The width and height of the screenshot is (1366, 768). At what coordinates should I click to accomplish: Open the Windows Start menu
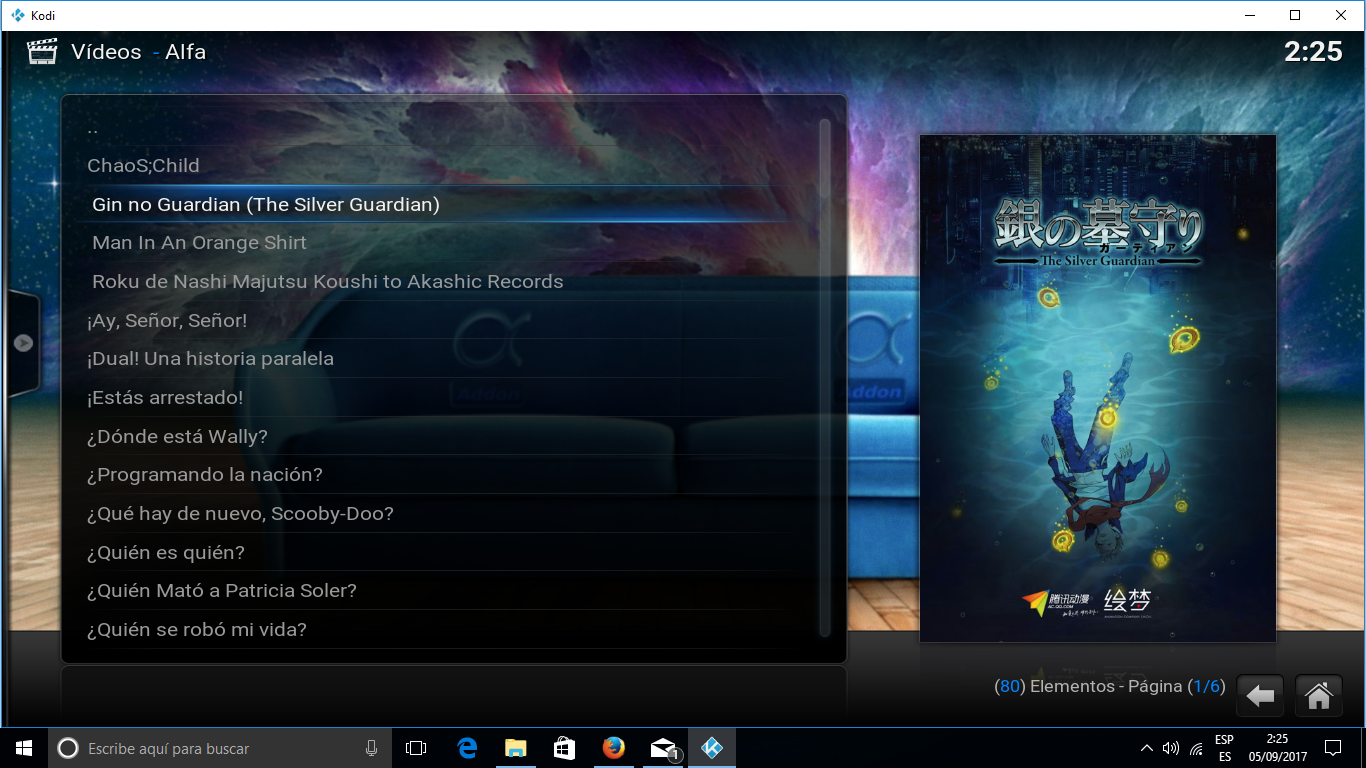(x=24, y=748)
